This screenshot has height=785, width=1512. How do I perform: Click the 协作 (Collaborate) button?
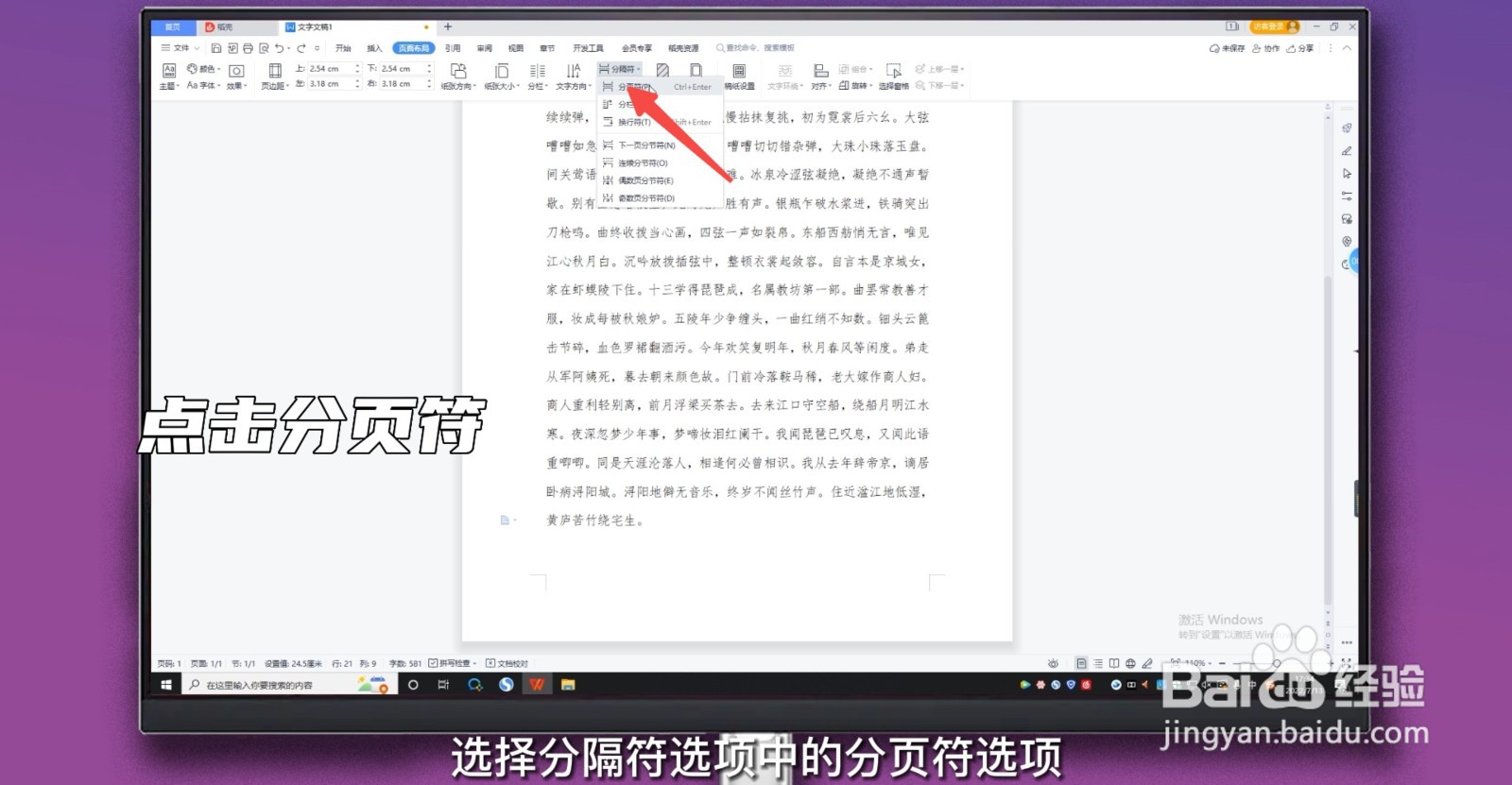[1266, 48]
